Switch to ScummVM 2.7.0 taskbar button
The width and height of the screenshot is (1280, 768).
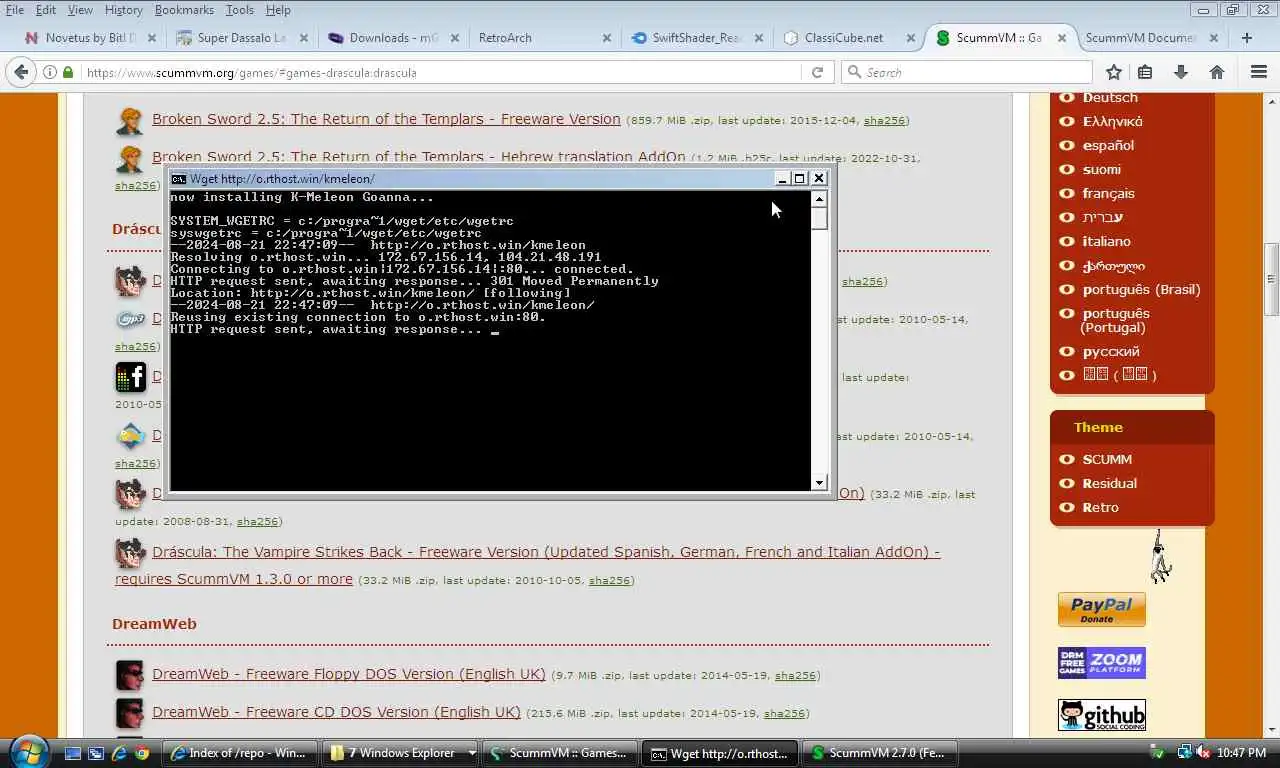coord(880,753)
